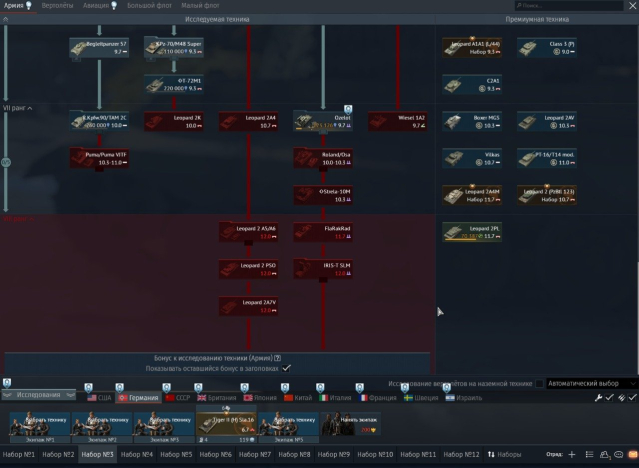The image size is (639, 468).
Task: Enable the automatic selection checkbox
Action: click(x=540, y=383)
